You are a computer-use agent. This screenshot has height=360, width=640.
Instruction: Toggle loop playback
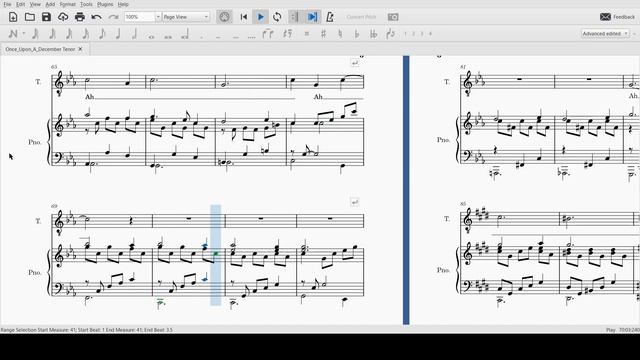277,17
